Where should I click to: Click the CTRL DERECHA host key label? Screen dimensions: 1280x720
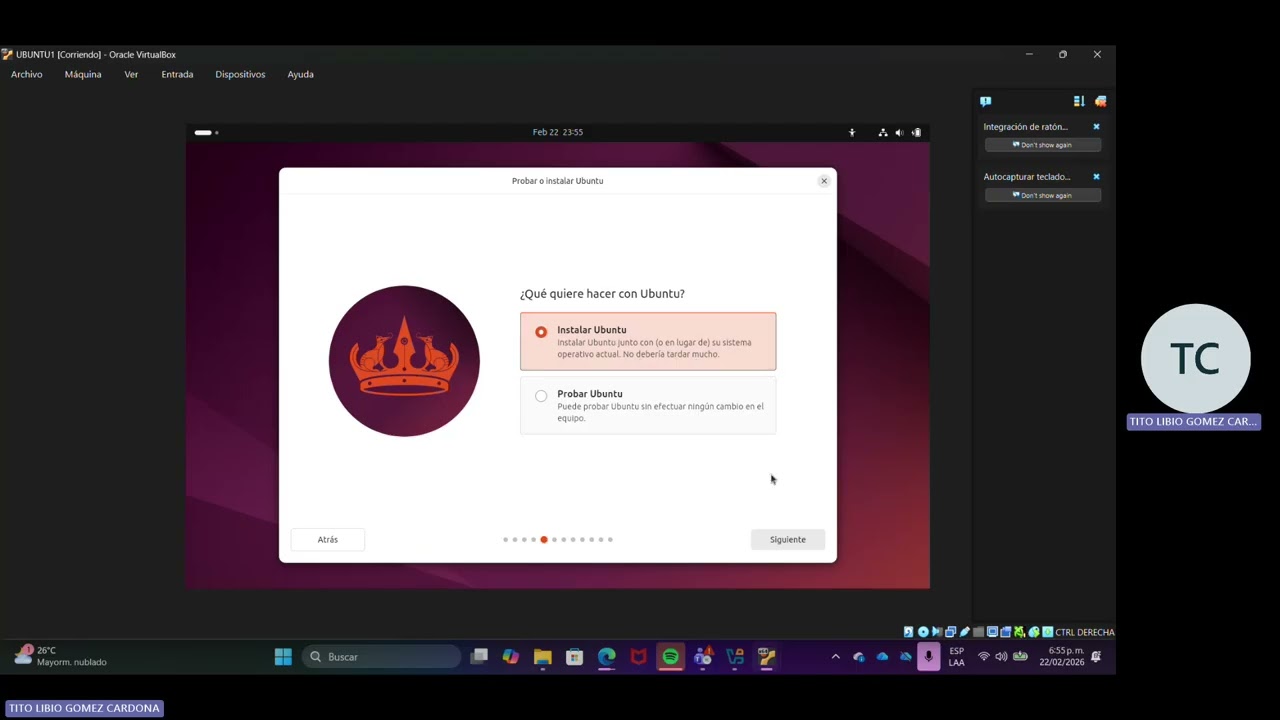click(1085, 632)
